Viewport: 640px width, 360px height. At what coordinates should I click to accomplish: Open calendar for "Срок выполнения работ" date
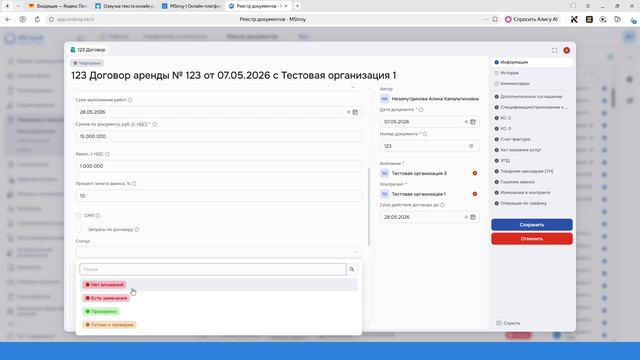[x=355, y=112]
